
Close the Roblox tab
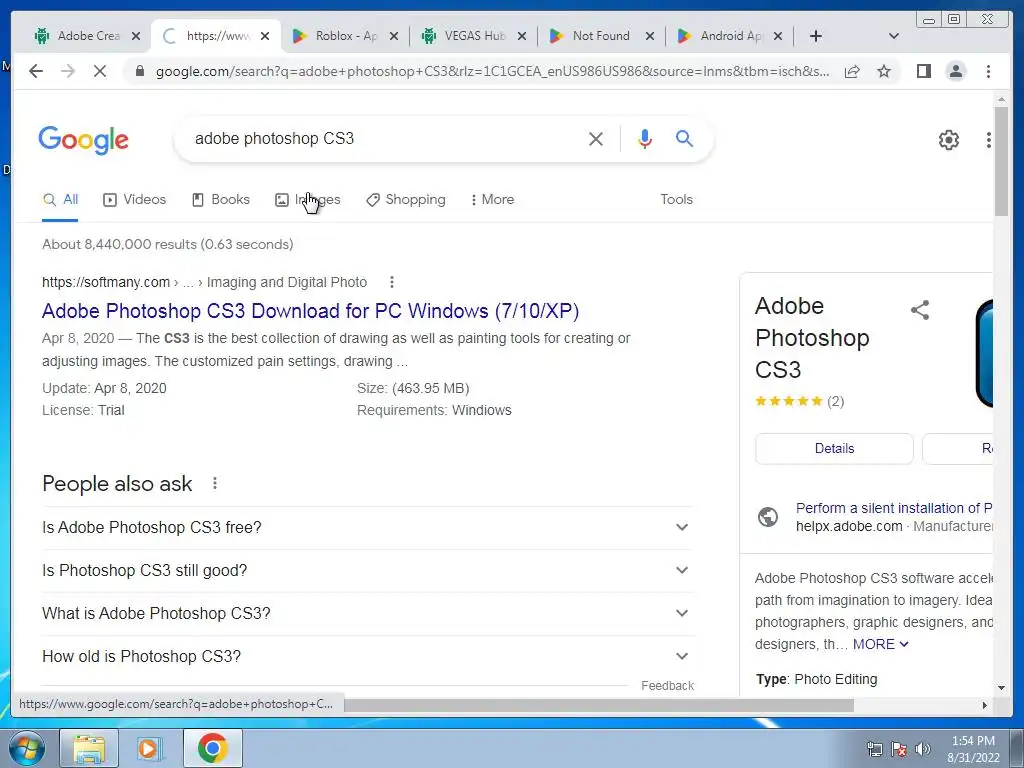coord(394,37)
